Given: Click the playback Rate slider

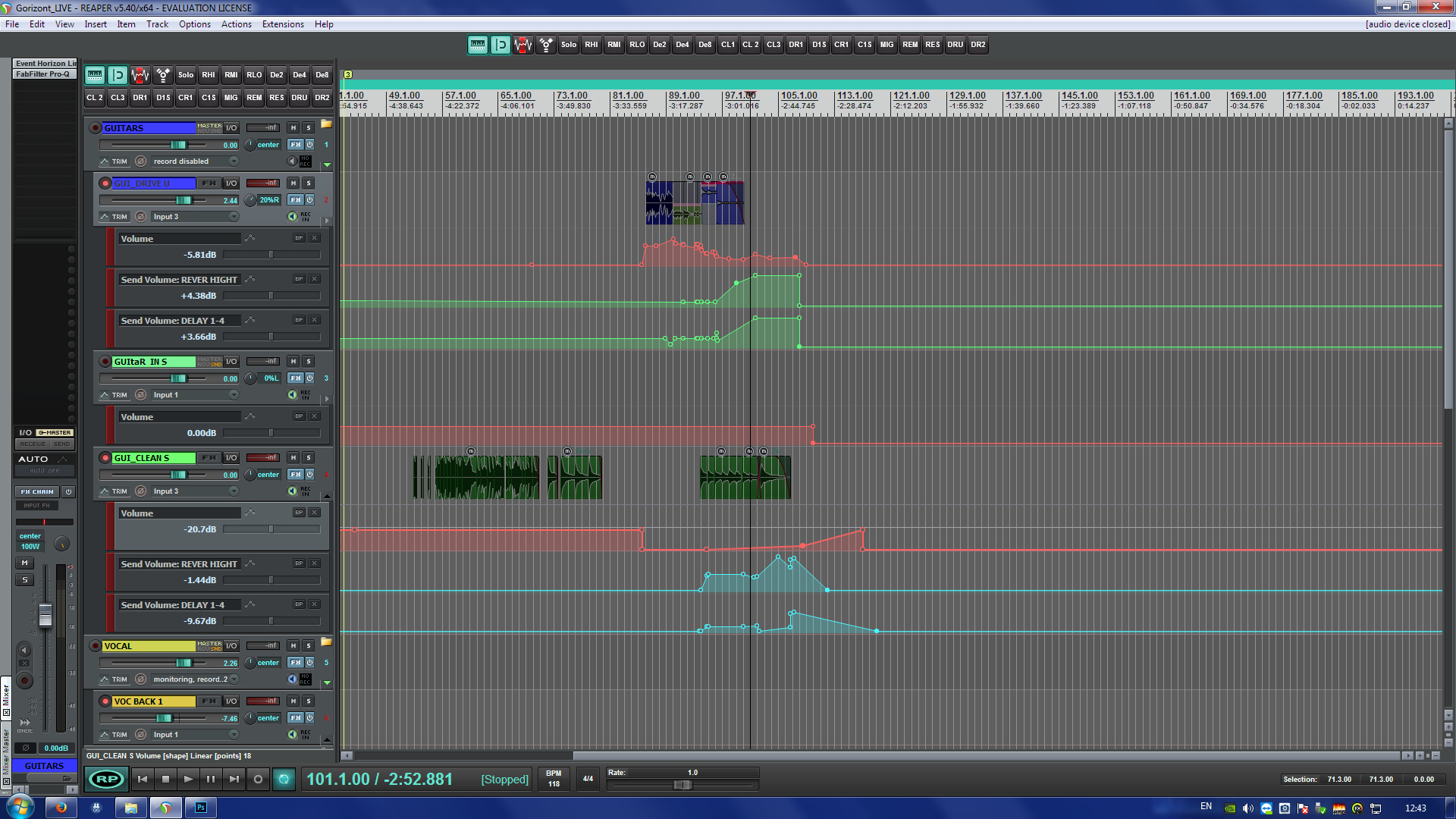Looking at the screenshot, I should tap(682, 785).
